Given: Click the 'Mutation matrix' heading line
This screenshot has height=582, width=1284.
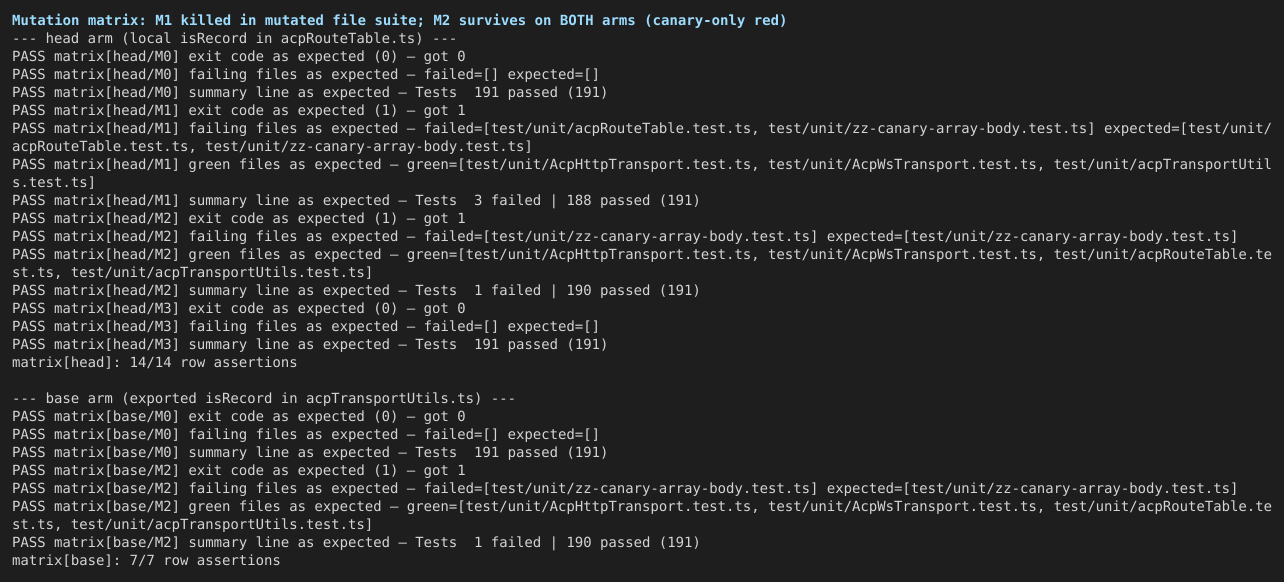Looking at the screenshot, I should click(x=399, y=21).
